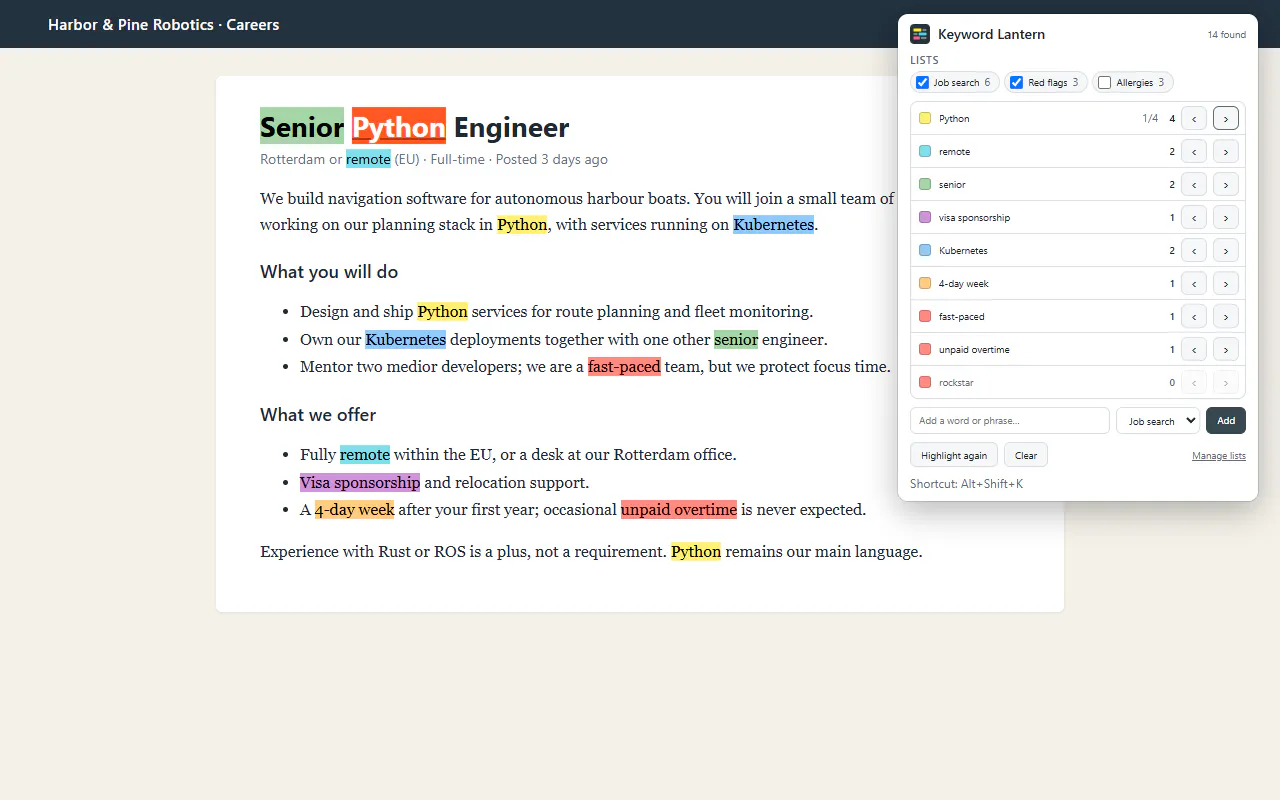Open the Manage lists link
The width and height of the screenshot is (1280, 800).
[x=1219, y=456]
